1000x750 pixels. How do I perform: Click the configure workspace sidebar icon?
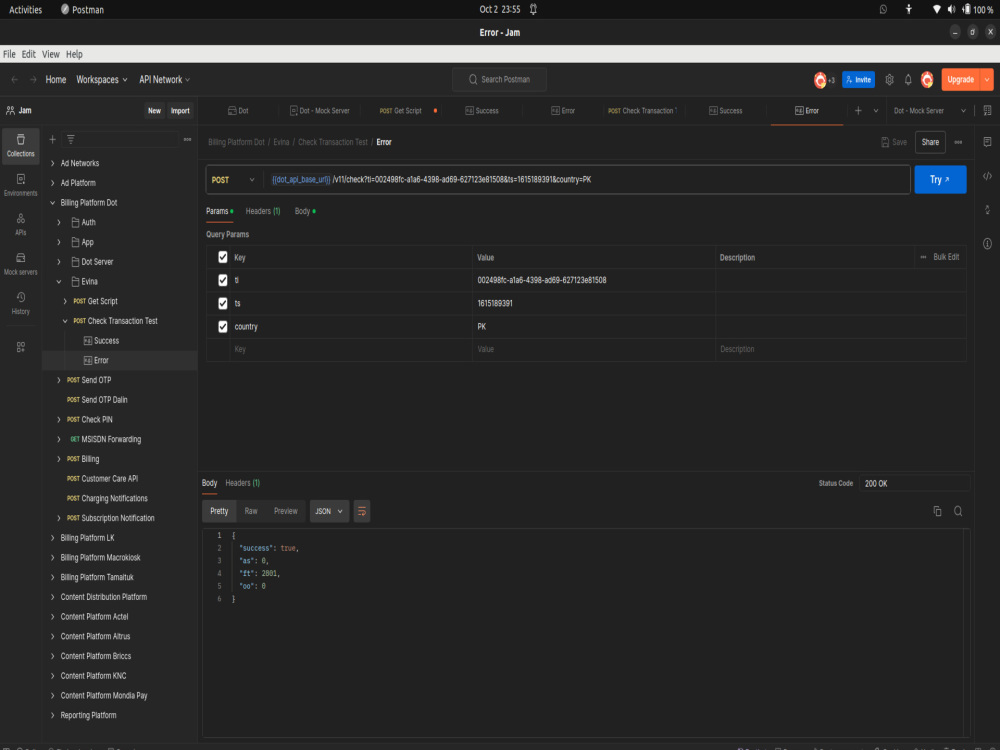(20, 347)
